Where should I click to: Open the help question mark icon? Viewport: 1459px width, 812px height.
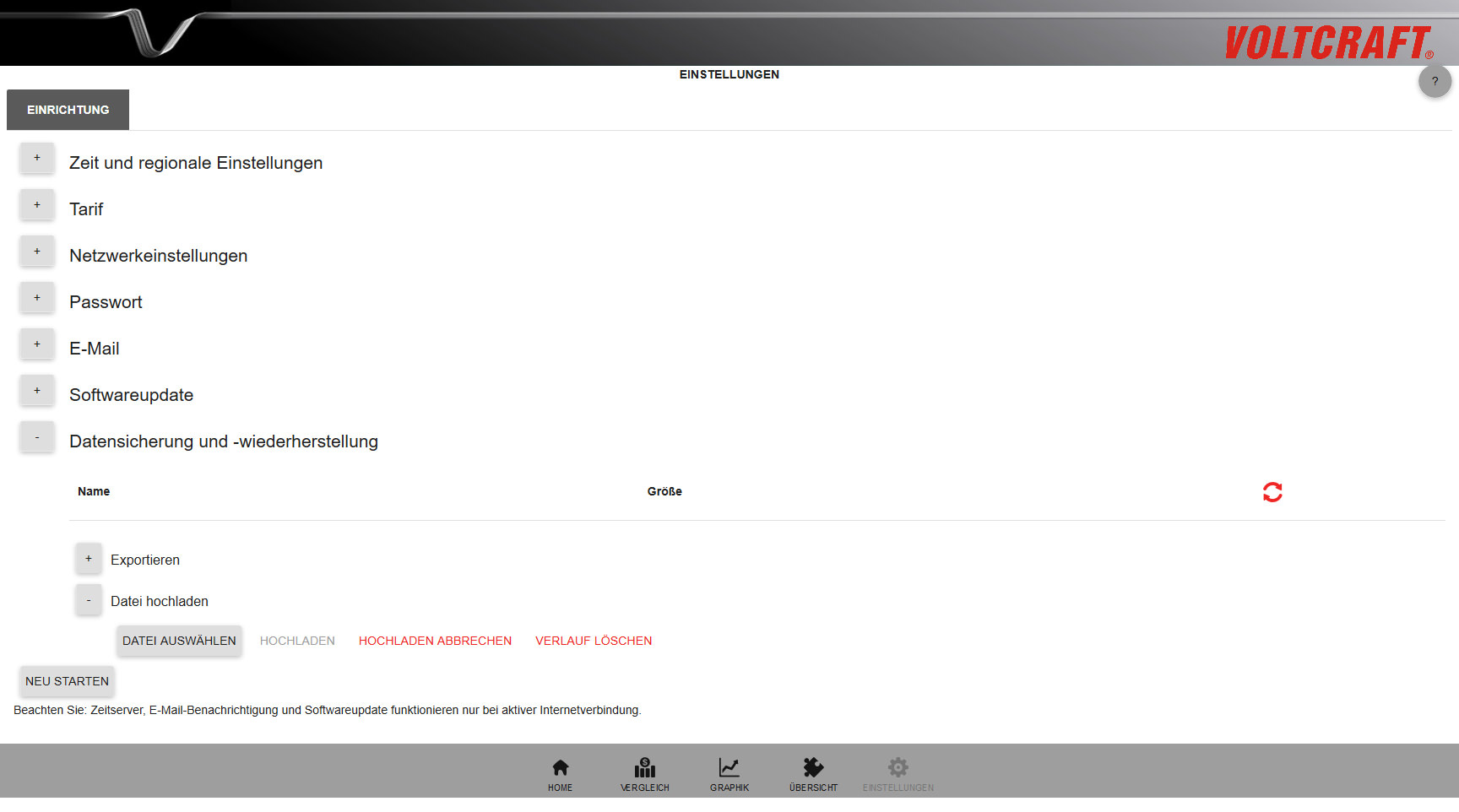coord(1435,81)
